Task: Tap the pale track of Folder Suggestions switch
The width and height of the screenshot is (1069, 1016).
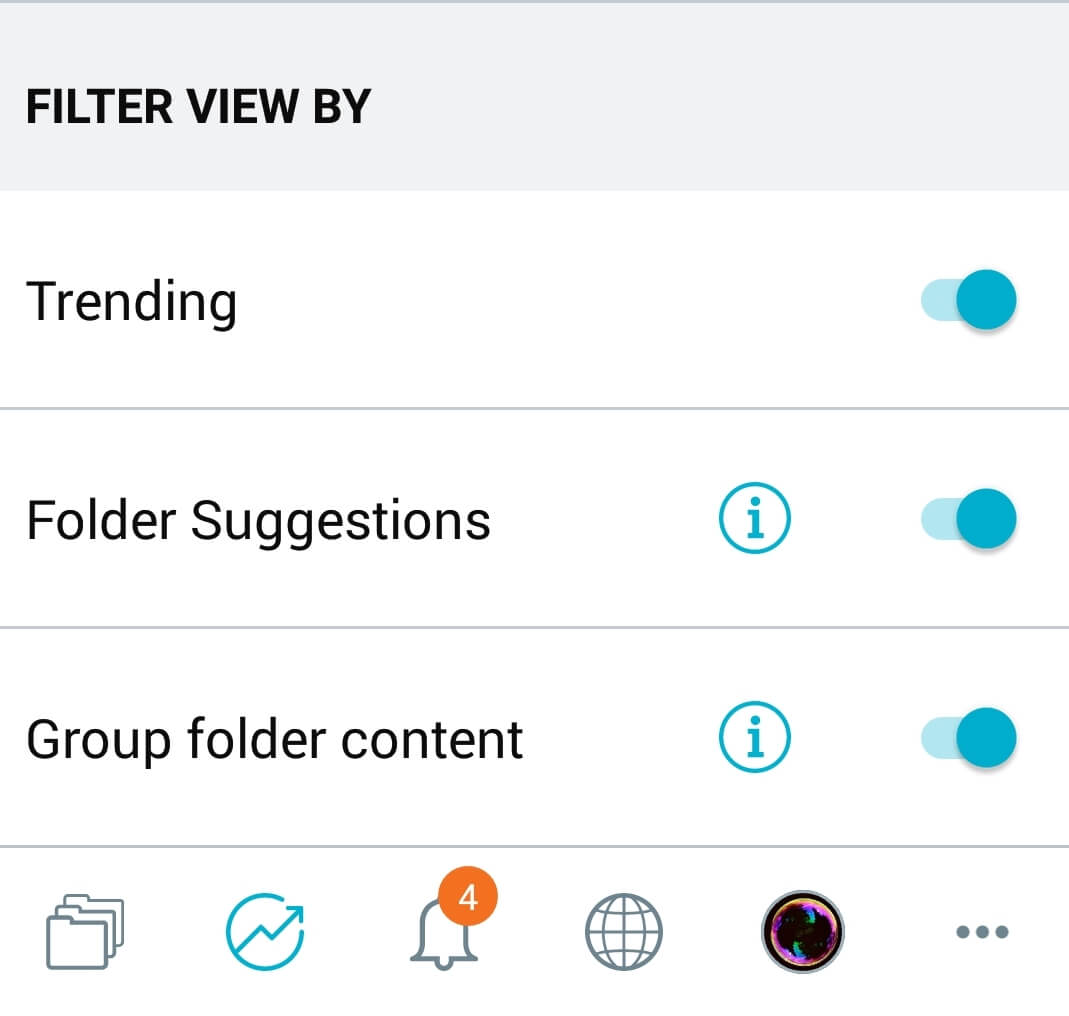Action: [939, 519]
